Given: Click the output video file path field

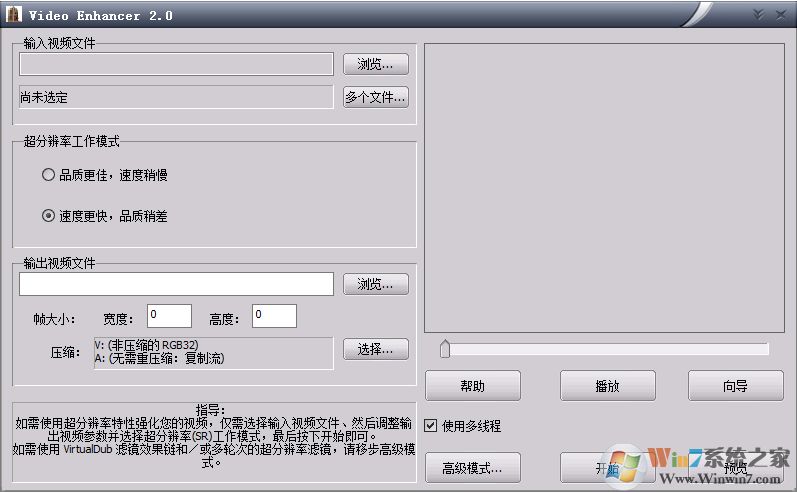Looking at the screenshot, I should click(x=176, y=284).
